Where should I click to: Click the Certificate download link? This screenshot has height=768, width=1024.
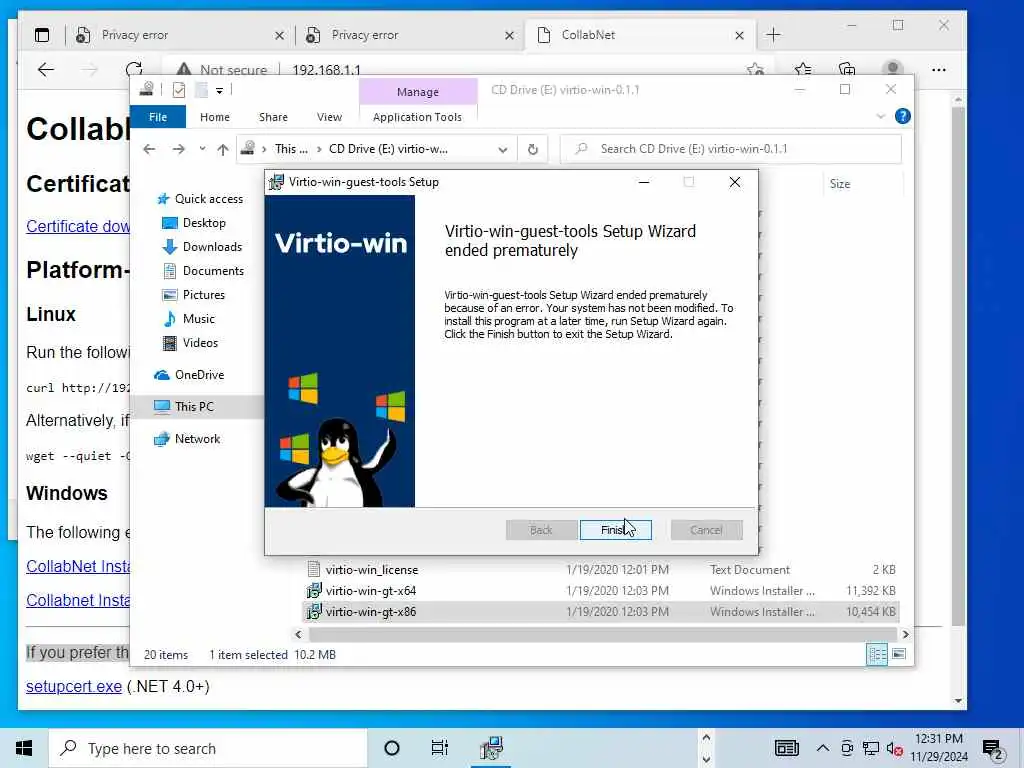78,227
